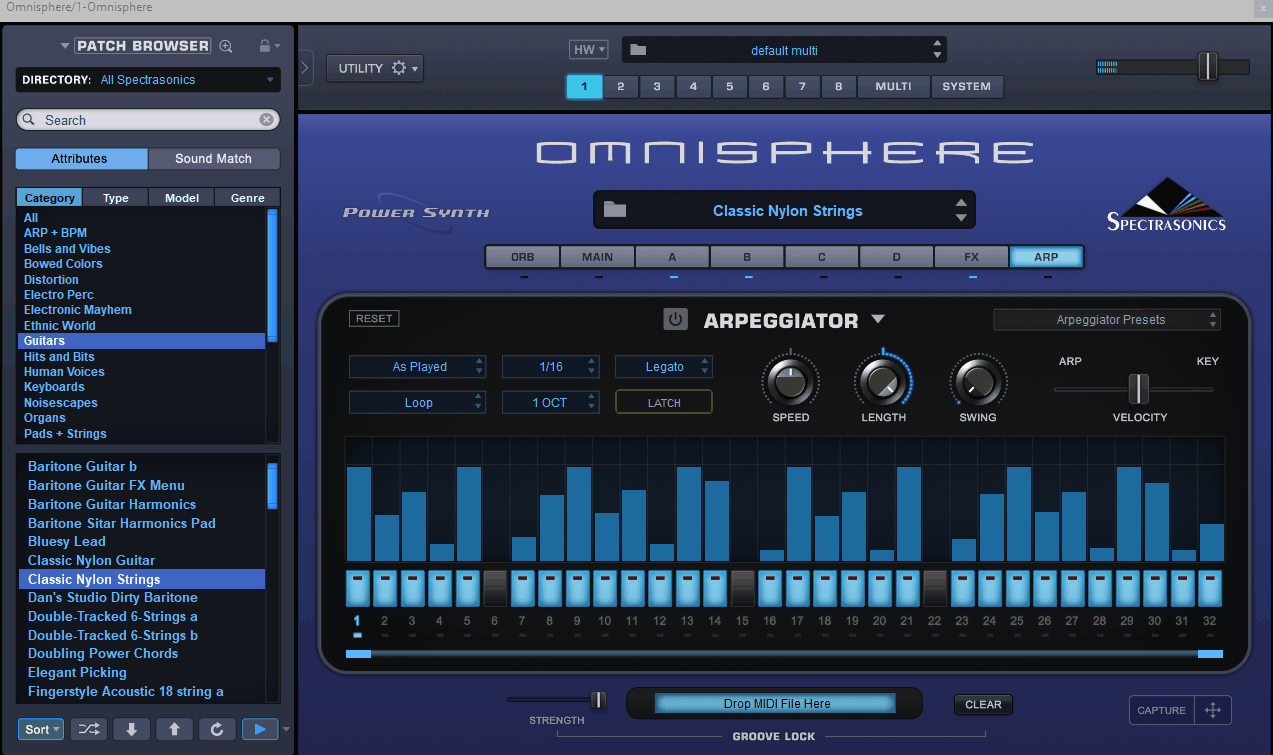
Task: Open the HW hardware profile dropdown
Action: [587, 49]
